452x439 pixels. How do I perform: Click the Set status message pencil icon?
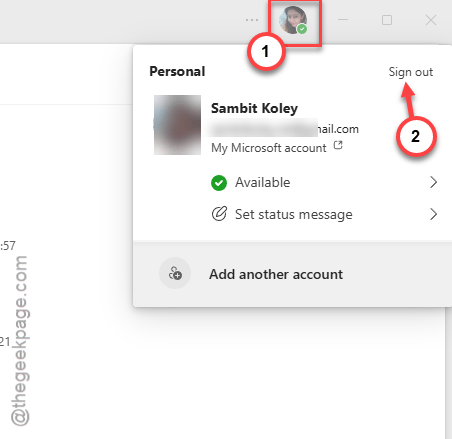pyautogui.click(x=219, y=214)
